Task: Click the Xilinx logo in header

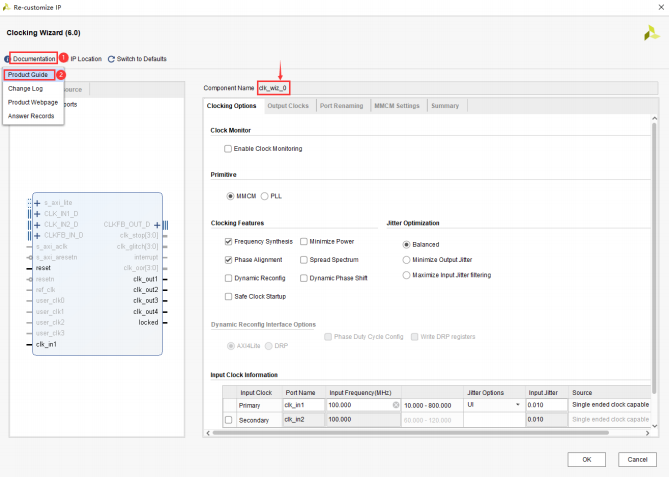Action: click(x=651, y=33)
